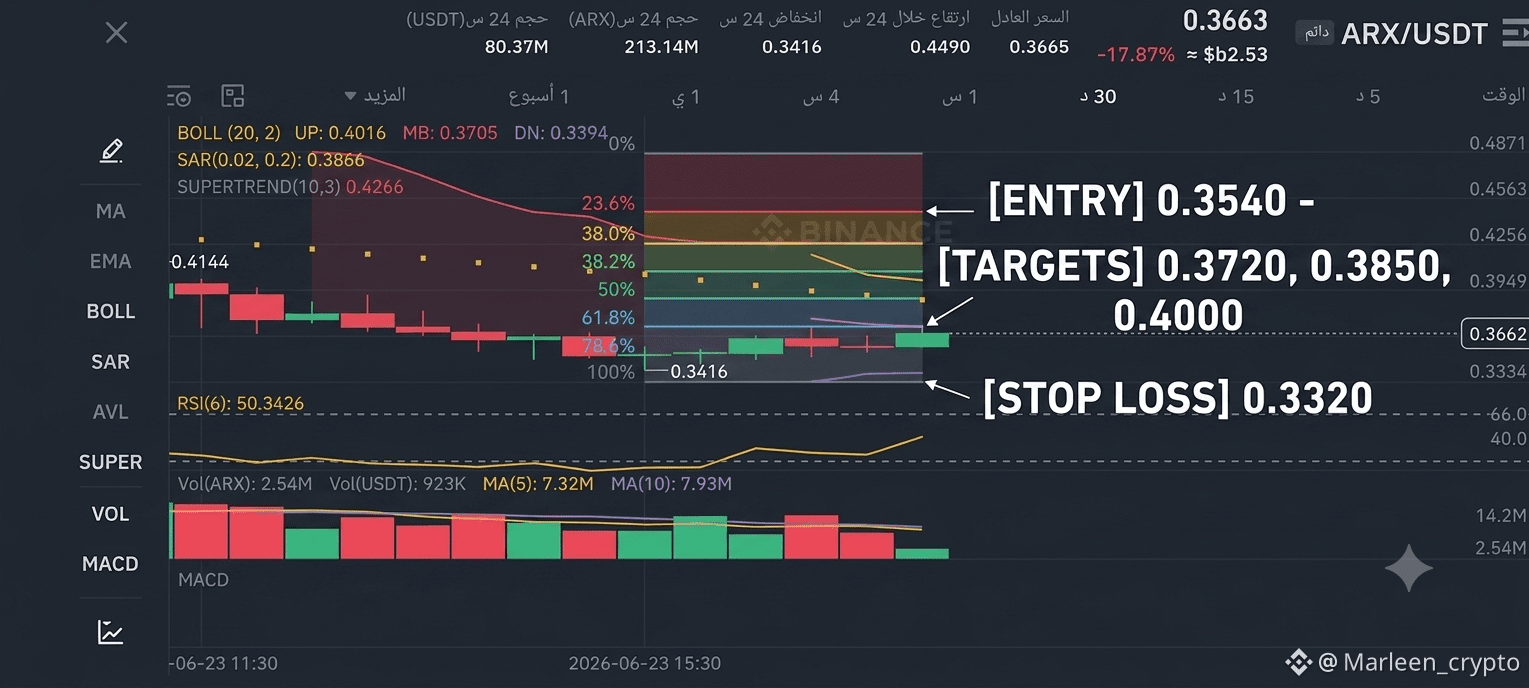1529x688 pixels.
Task: Switch to the 1 ي timeframe
Action: click(686, 96)
